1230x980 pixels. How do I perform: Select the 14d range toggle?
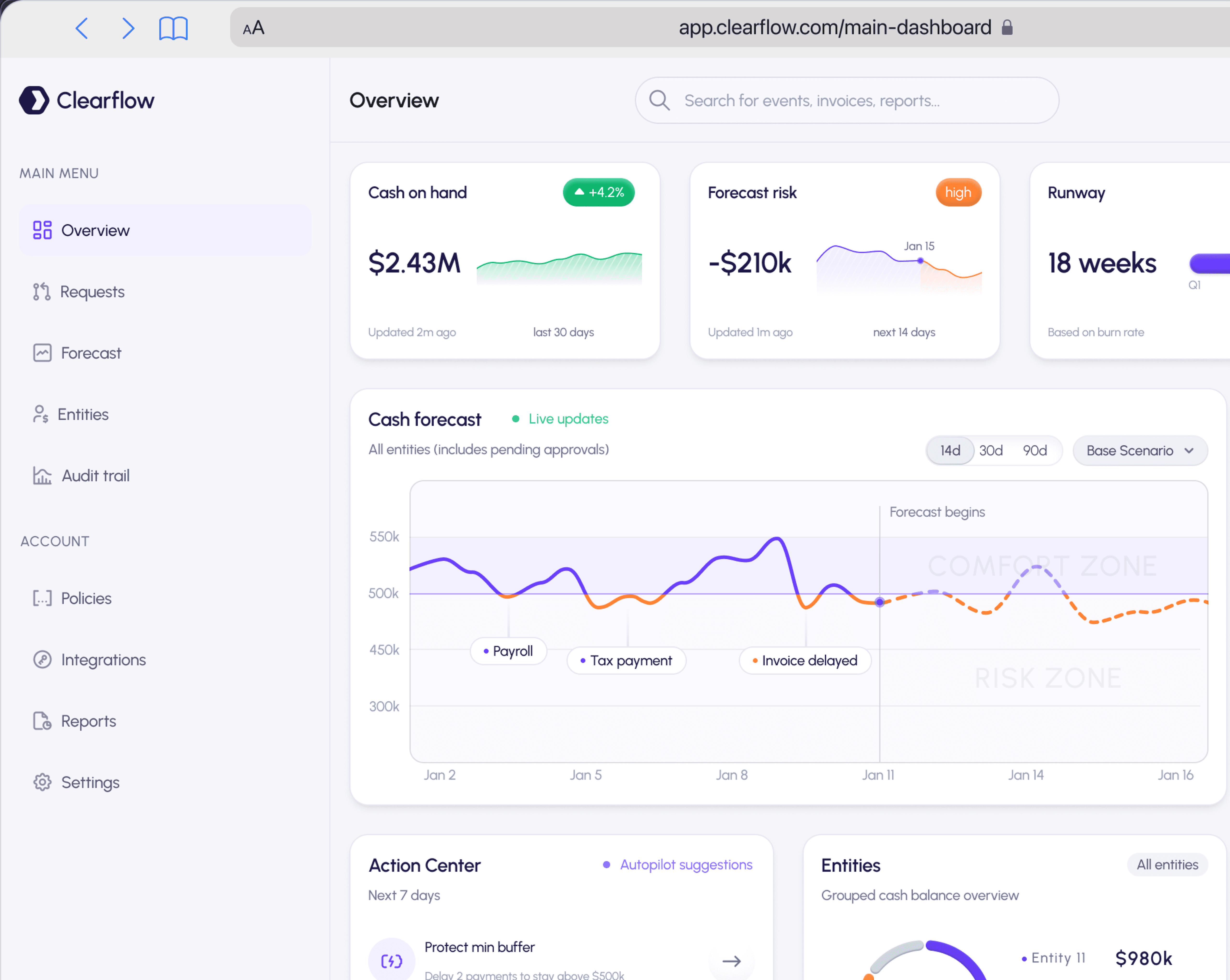[950, 451]
